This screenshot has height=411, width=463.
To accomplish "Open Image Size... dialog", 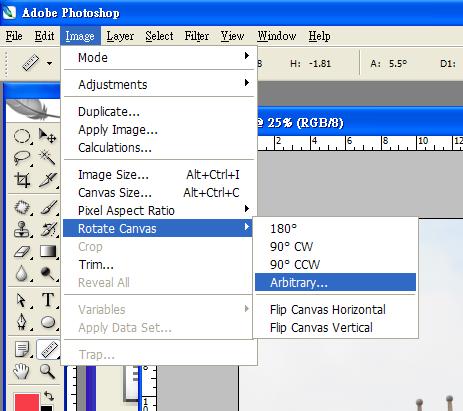I will coord(158,174).
